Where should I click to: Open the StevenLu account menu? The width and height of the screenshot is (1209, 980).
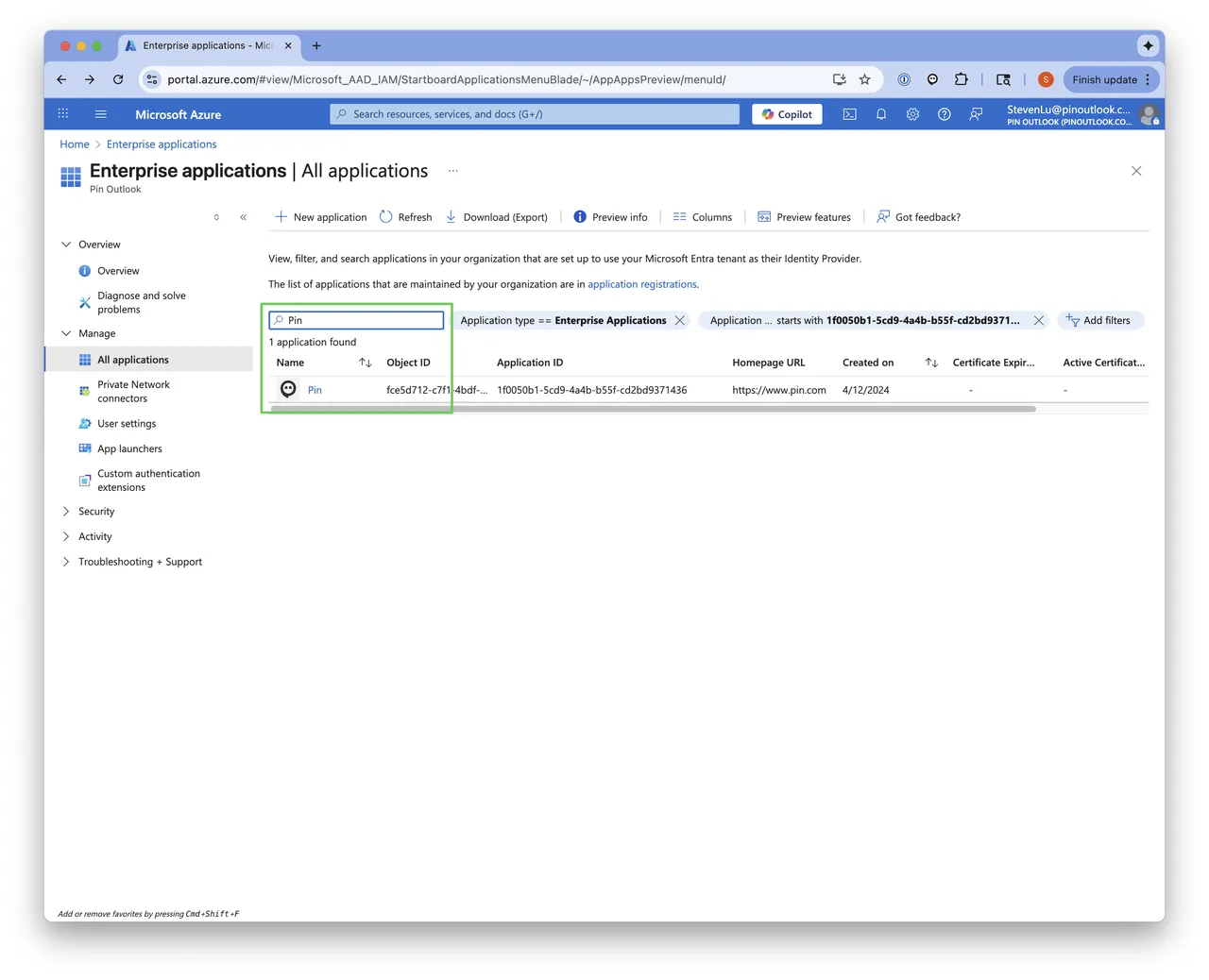tap(1081, 114)
